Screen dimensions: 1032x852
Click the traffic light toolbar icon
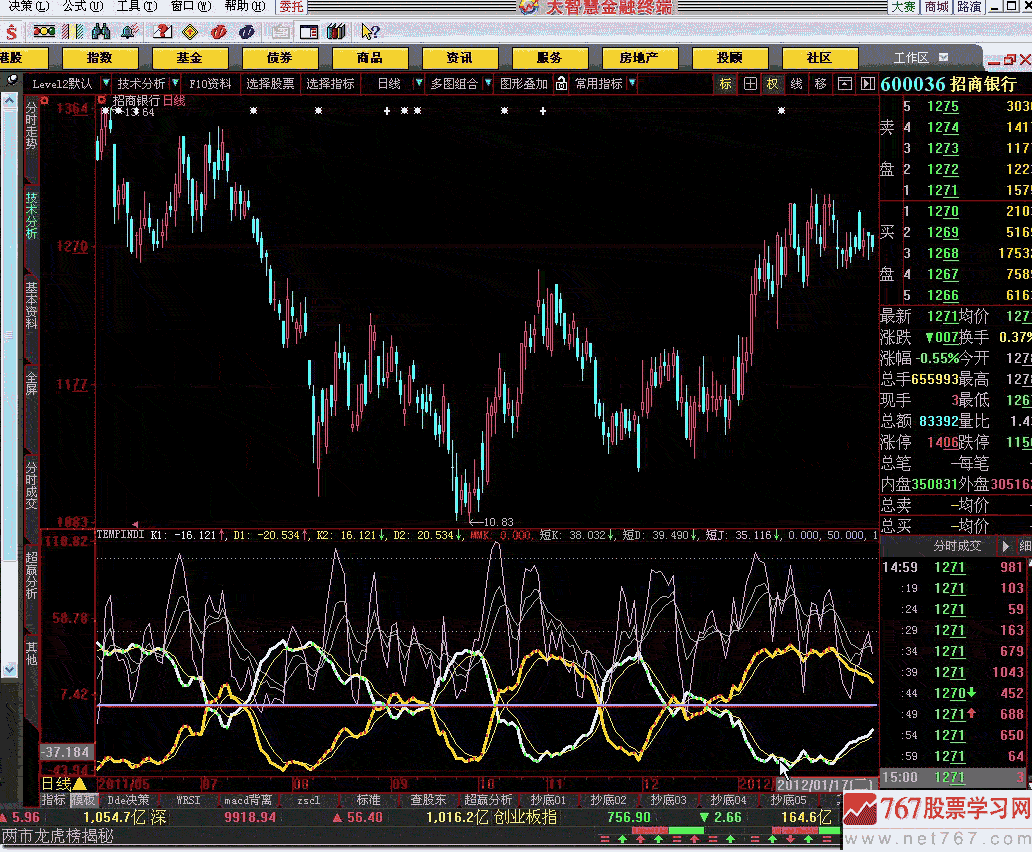click(x=44, y=31)
